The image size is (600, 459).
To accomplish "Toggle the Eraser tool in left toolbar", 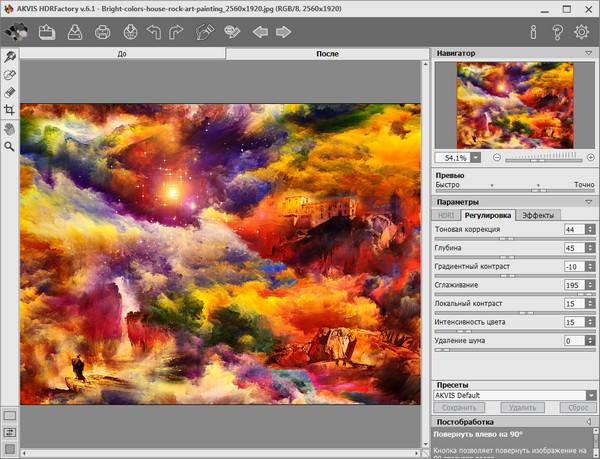I will (x=10, y=91).
